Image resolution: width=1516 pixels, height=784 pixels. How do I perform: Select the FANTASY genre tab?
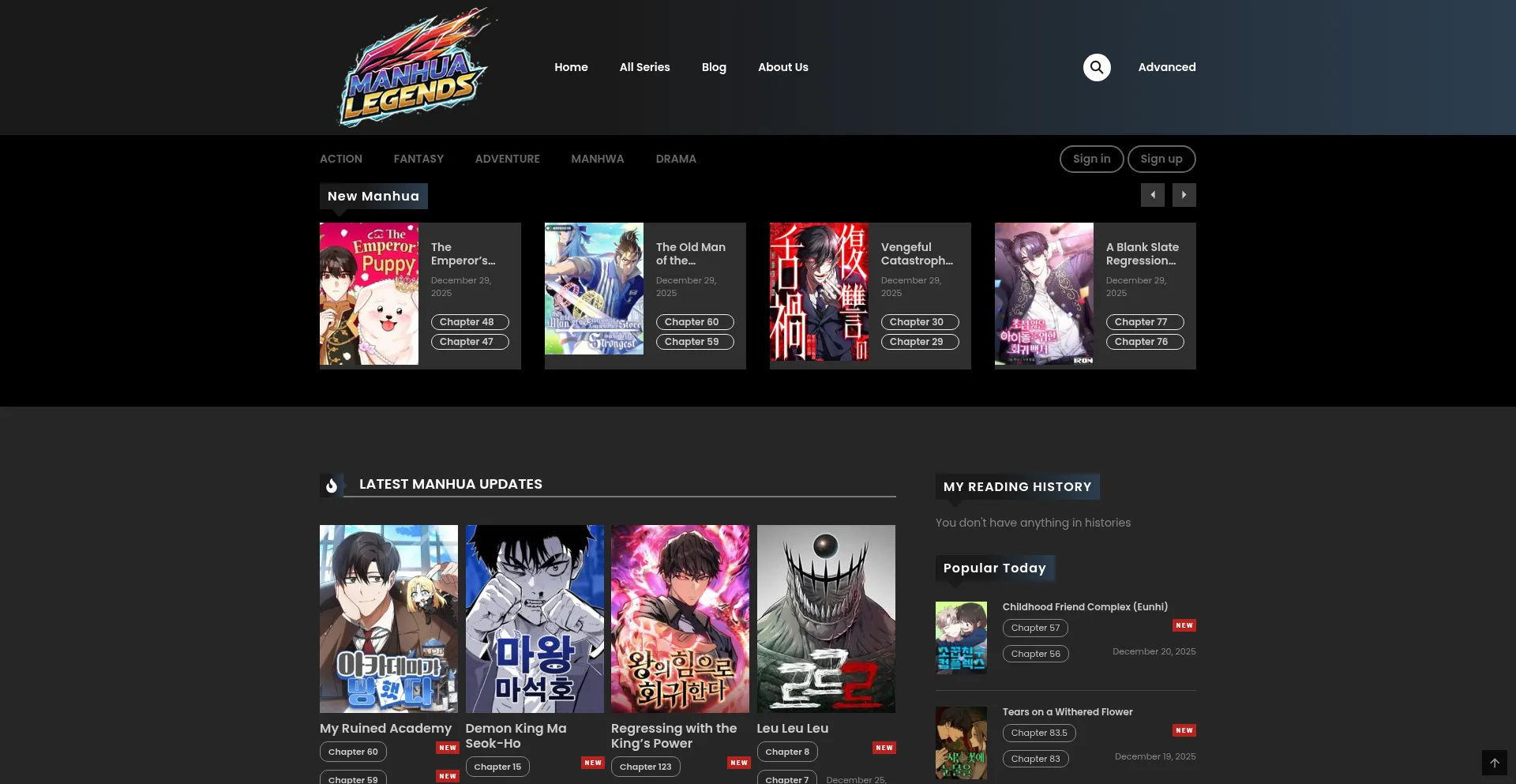click(x=418, y=159)
